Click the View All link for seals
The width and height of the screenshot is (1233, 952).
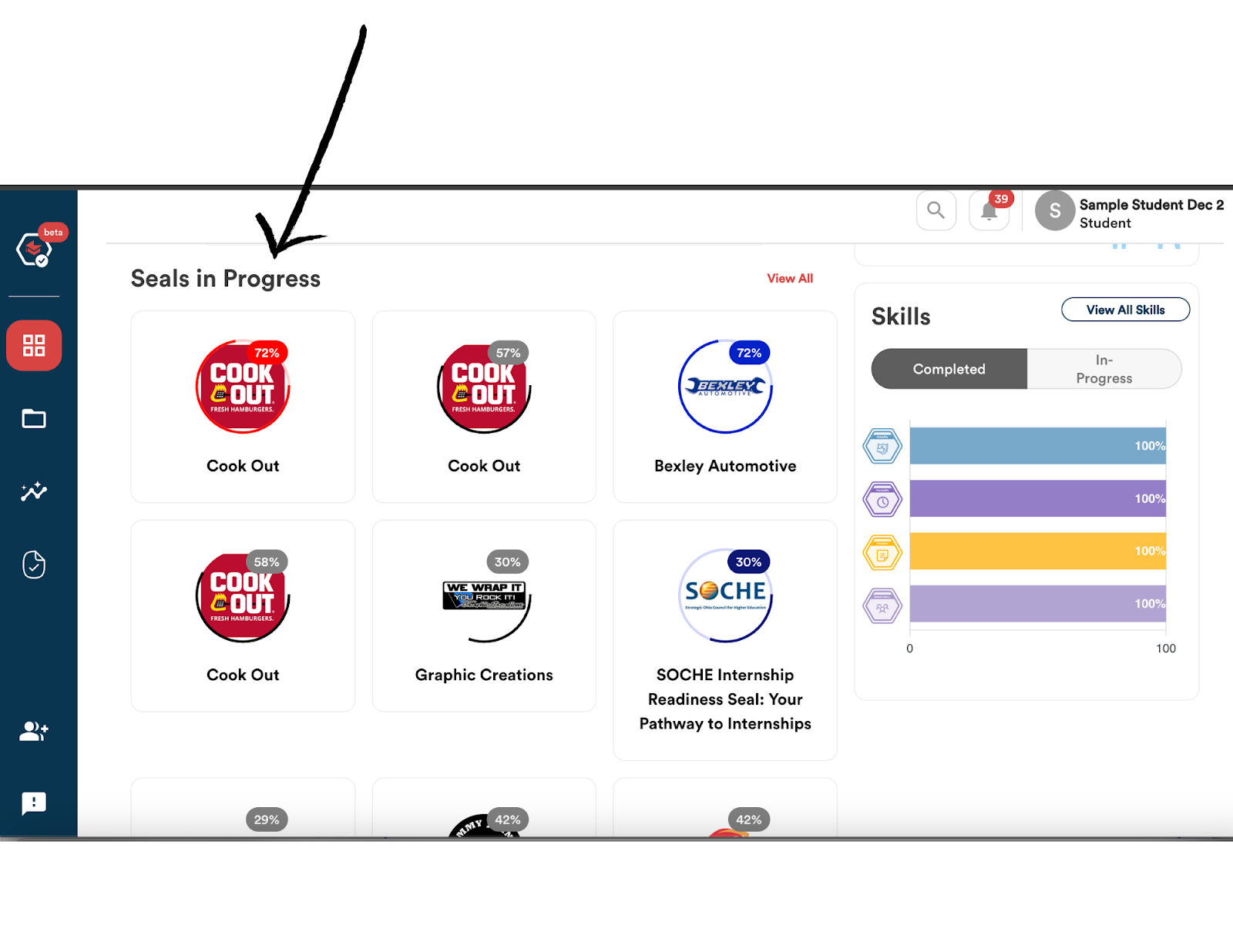click(x=790, y=278)
